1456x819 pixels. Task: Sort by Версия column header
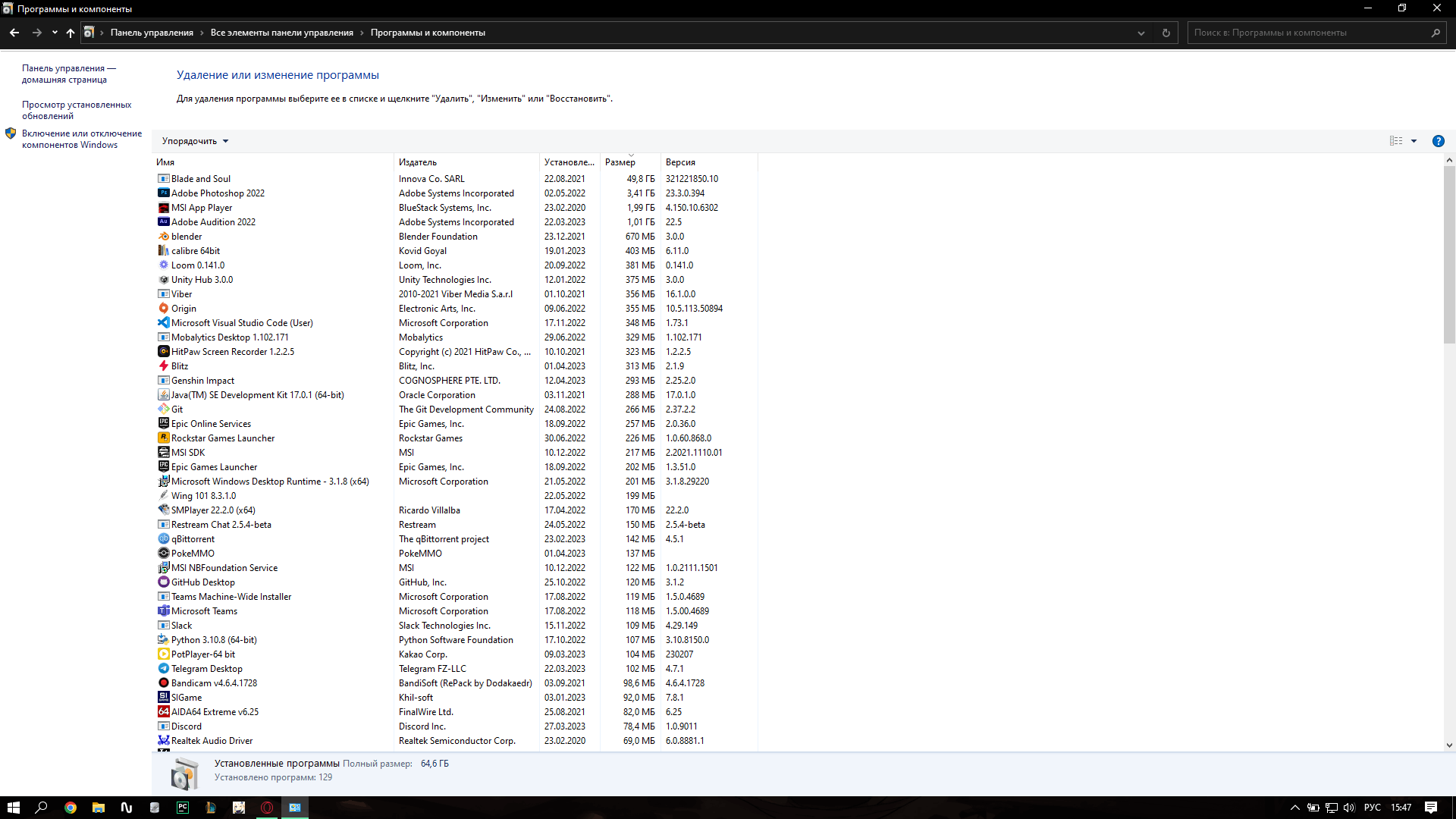709,162
